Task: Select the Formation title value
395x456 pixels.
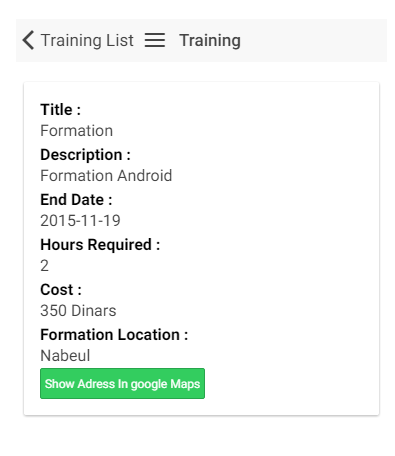Action: (76, 130)
